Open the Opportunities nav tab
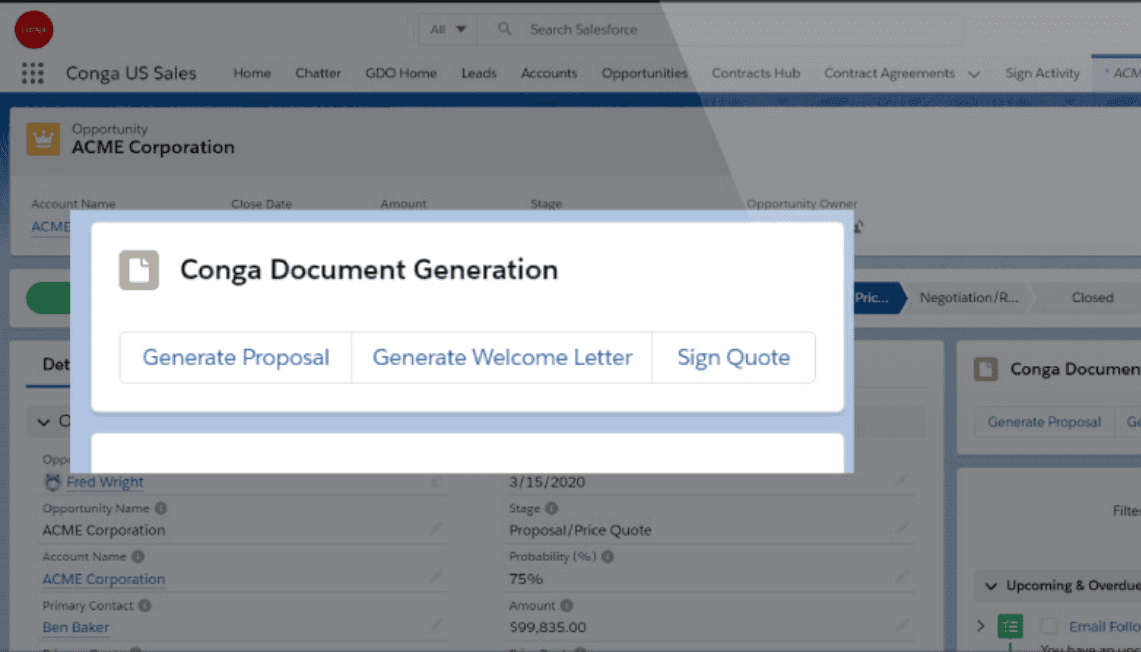This screenshot has height=652, width=1141. (645, 73)
